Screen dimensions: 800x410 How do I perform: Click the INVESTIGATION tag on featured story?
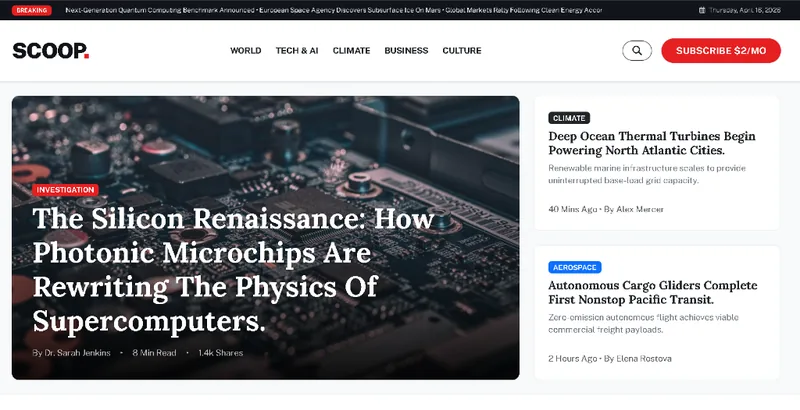tap(65, 190)
